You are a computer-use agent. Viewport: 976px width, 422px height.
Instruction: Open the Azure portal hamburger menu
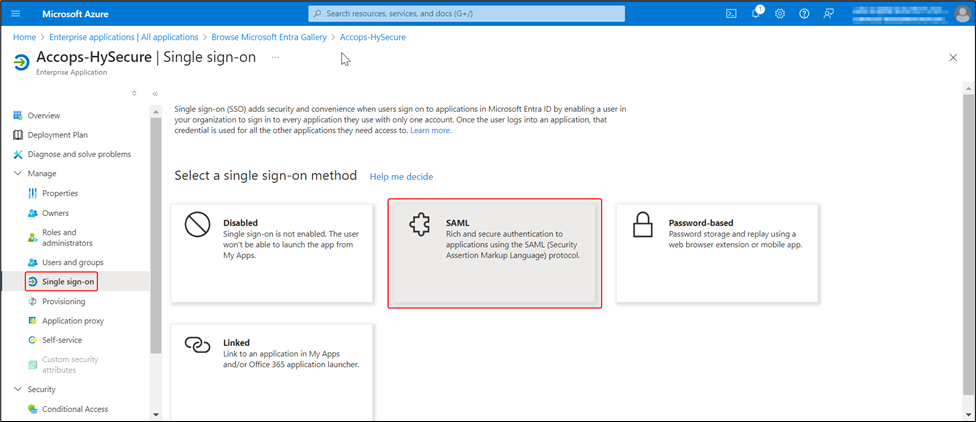click(x=15, y=14)
